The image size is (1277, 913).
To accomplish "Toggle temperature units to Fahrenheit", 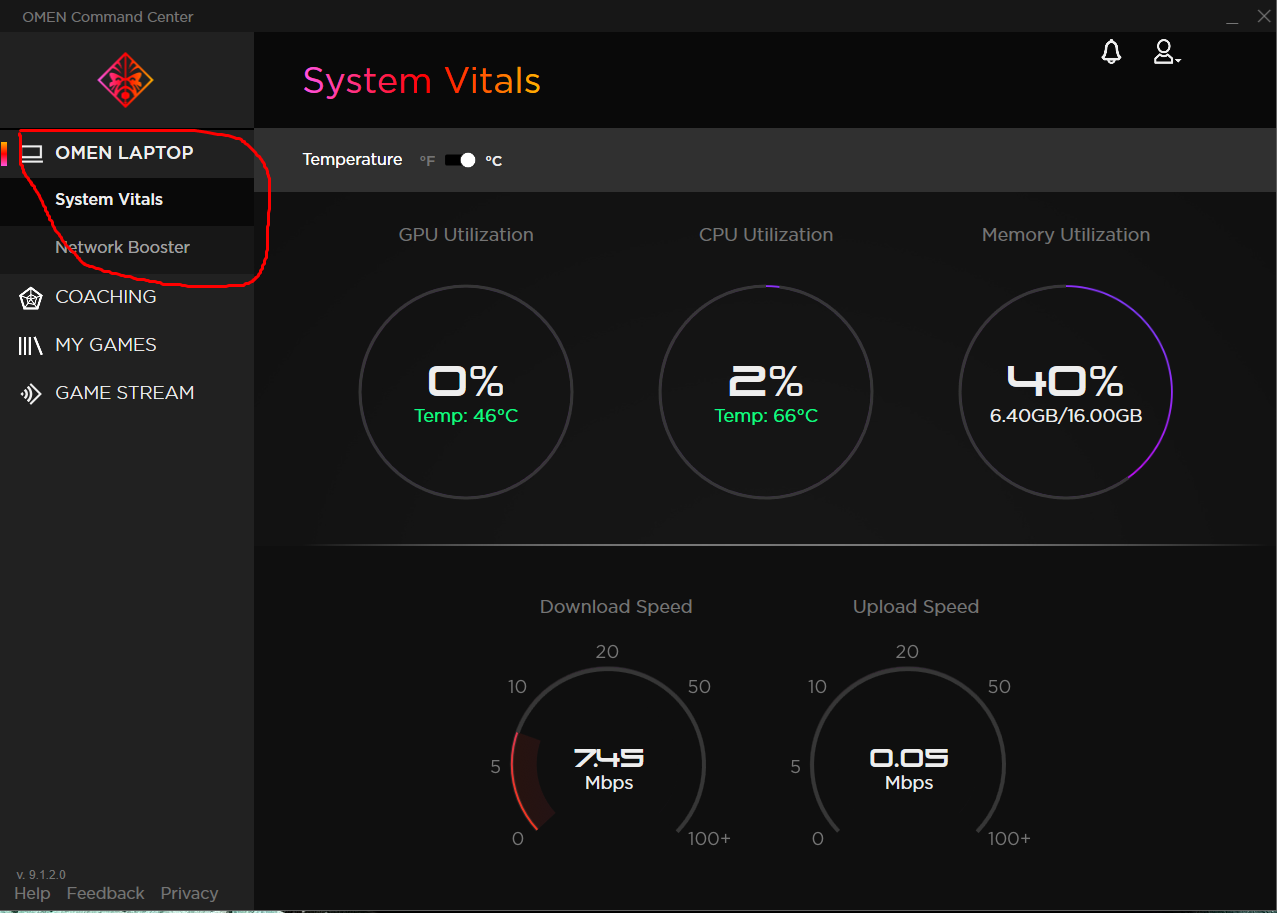I will point(426,160).
